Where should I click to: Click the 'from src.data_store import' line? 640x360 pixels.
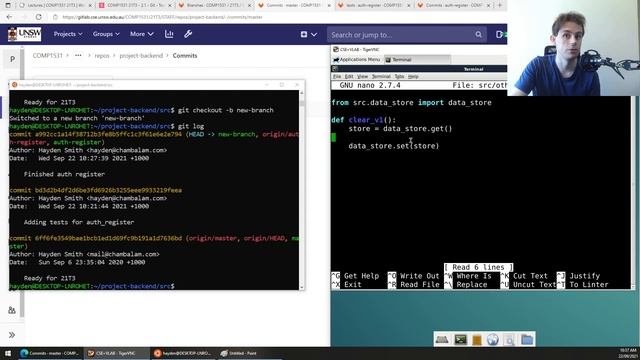click(411, 103)
